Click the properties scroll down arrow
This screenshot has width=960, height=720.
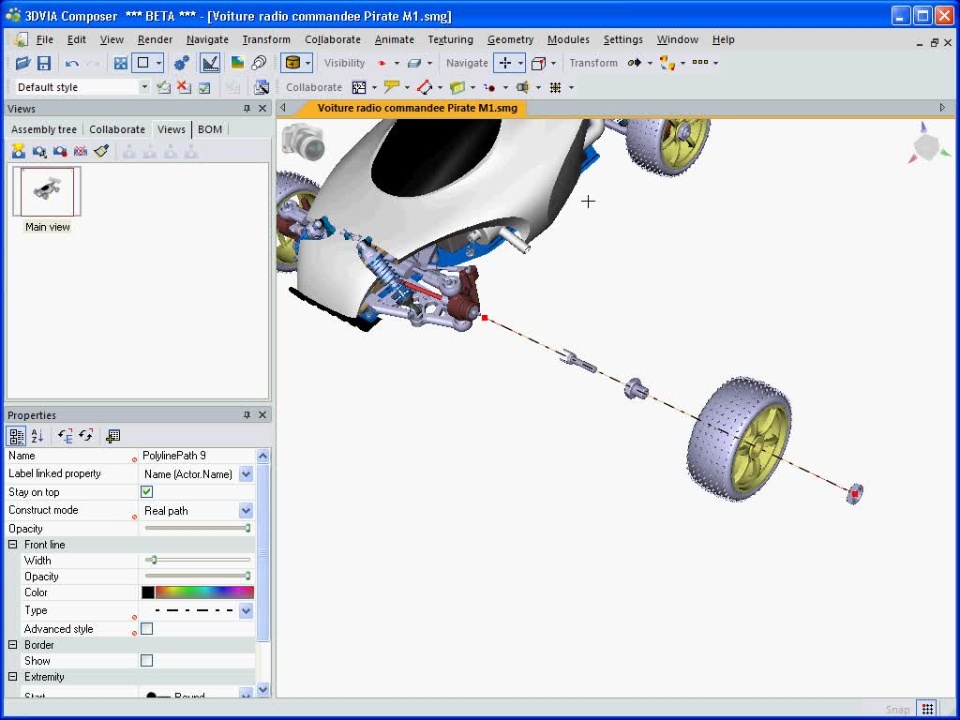[263, 689]
